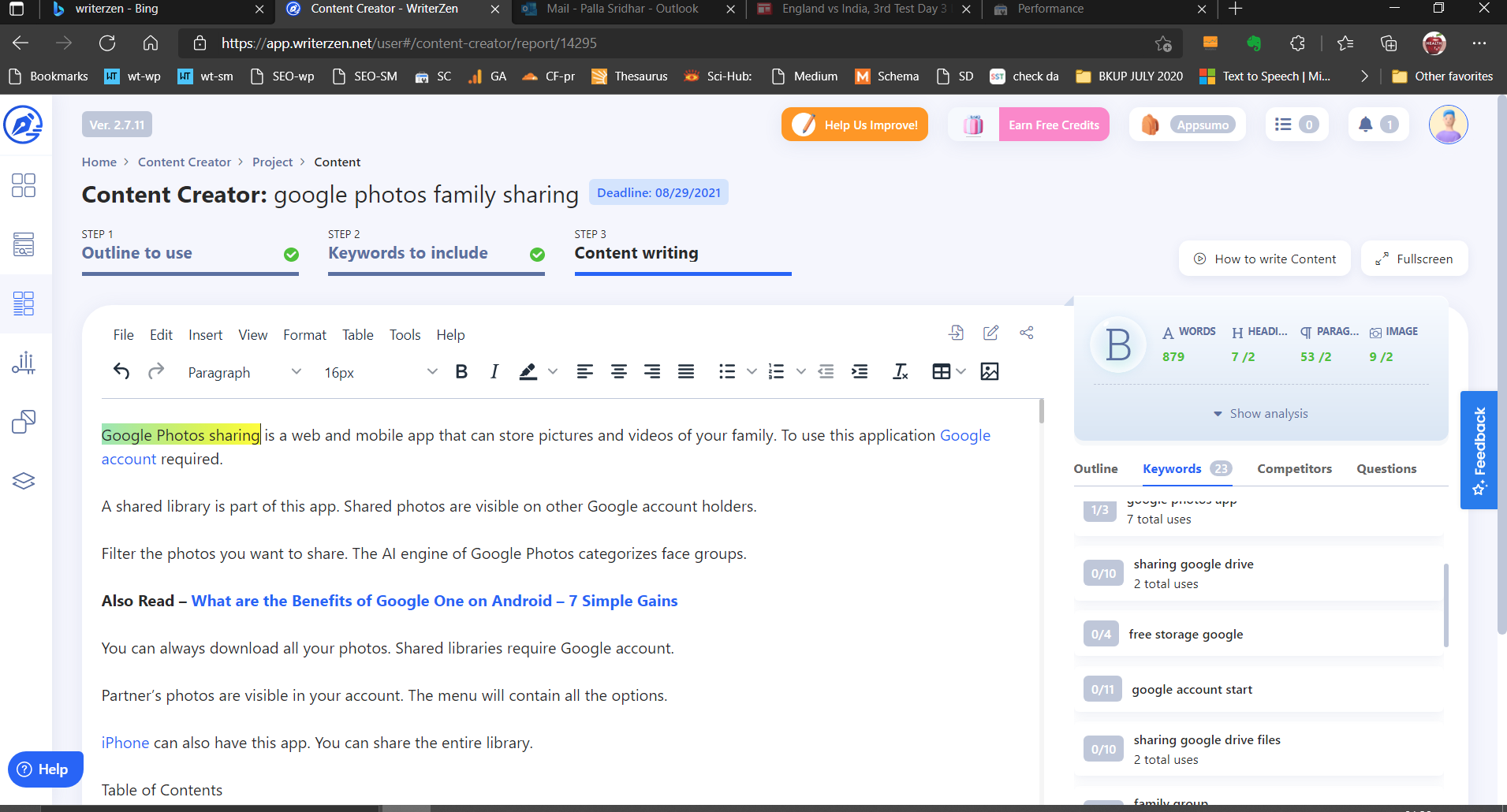Insert an image via the image icon
The width and height of the screenshot is (1507, 812).
(x=990, y=371)
